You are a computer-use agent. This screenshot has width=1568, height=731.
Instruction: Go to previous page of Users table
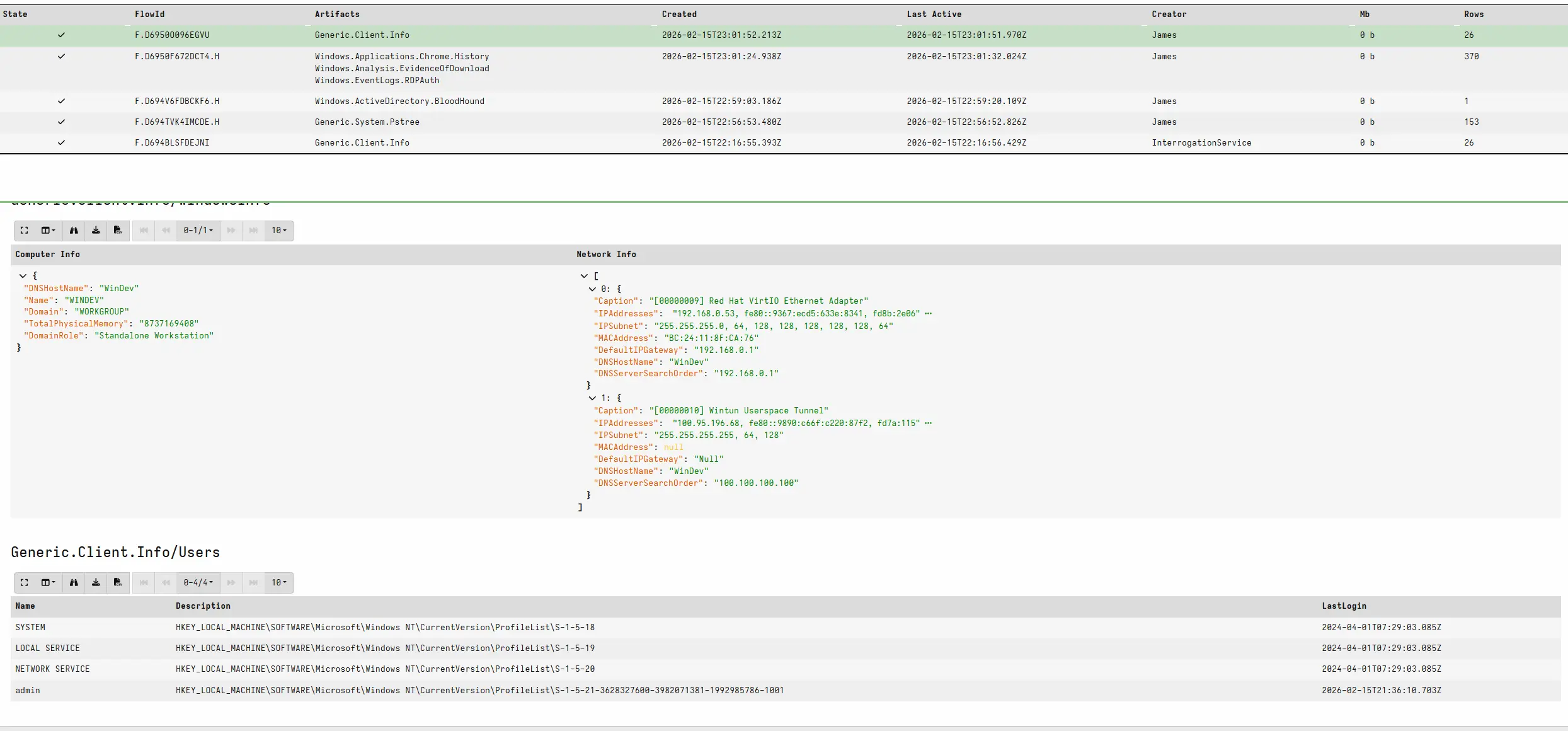pyautogui.click(x=166, y=583)
